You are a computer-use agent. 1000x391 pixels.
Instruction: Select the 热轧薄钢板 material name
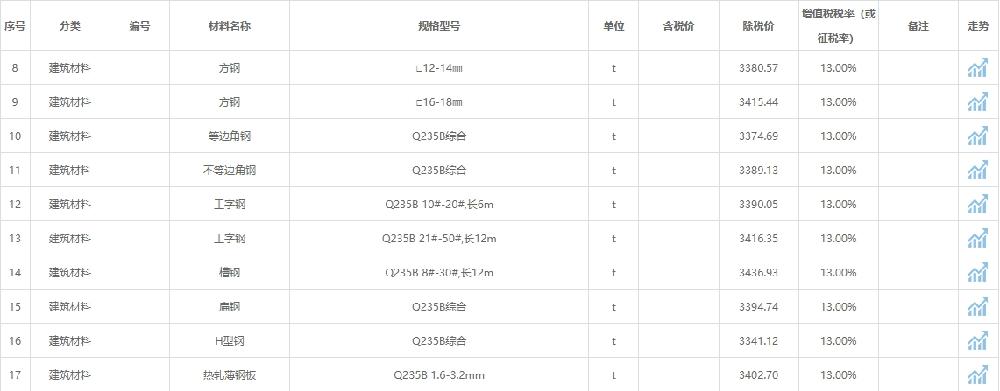(x=229, y=375)
